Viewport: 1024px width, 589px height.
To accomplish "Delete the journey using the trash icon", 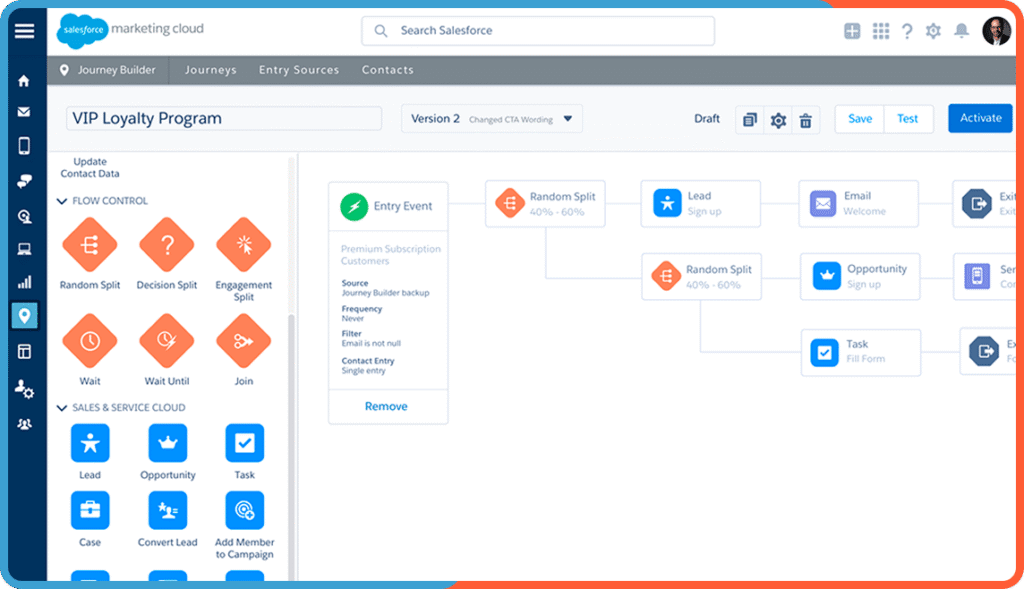I will click(x=806, y=119).
